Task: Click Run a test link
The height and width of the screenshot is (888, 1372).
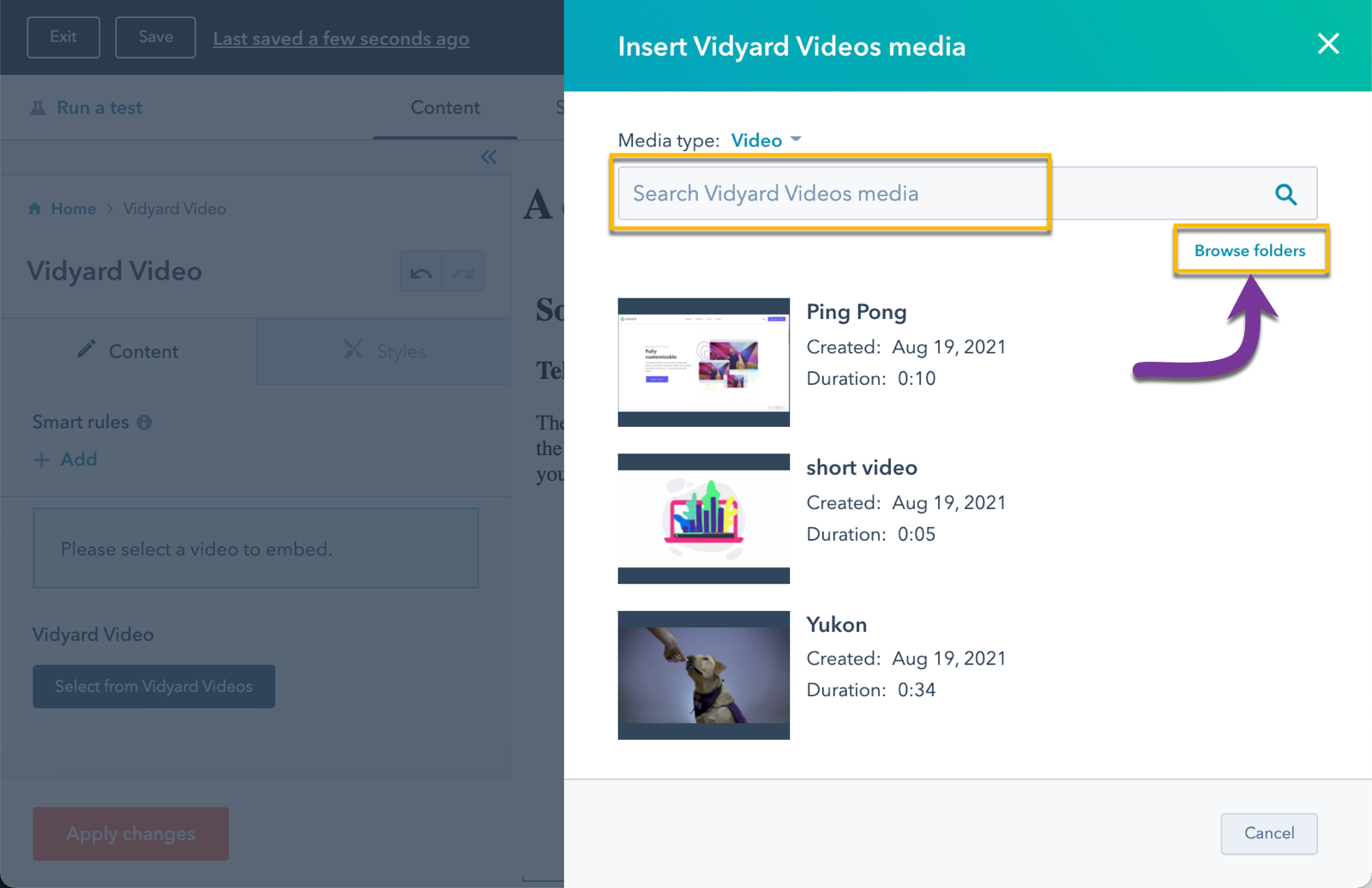Action: coord(99,108)
